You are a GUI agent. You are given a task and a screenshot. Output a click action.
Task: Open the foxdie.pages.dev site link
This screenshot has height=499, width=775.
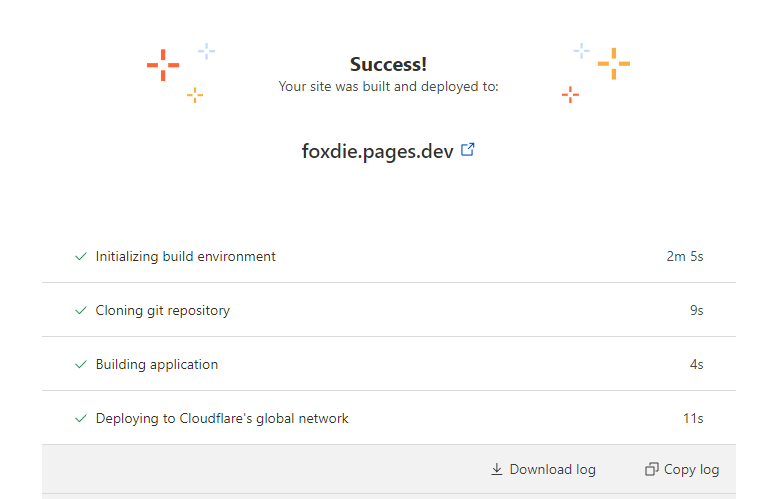377,152
